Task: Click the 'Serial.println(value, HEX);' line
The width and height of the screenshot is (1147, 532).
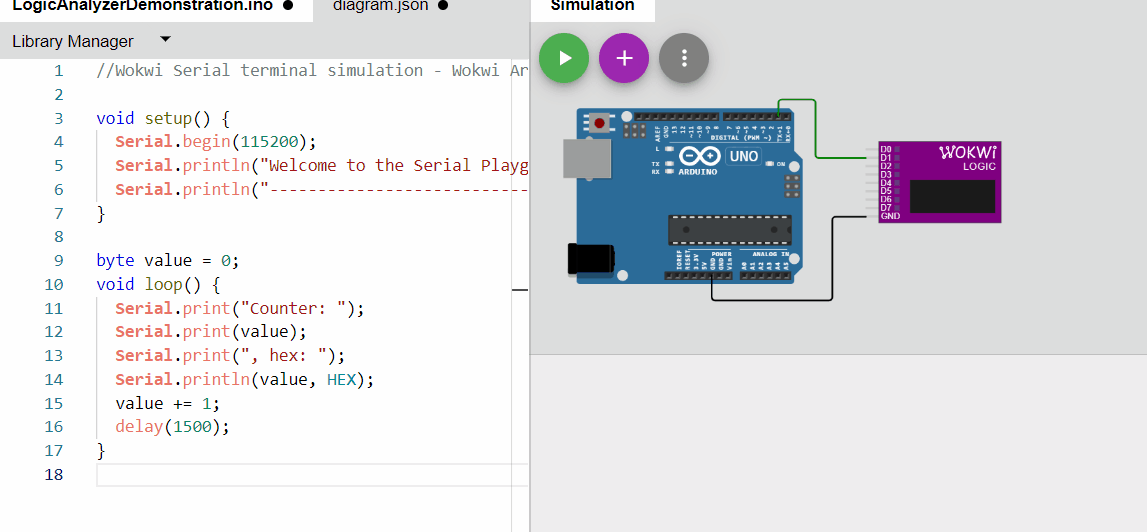Action: tap(244, 379)
